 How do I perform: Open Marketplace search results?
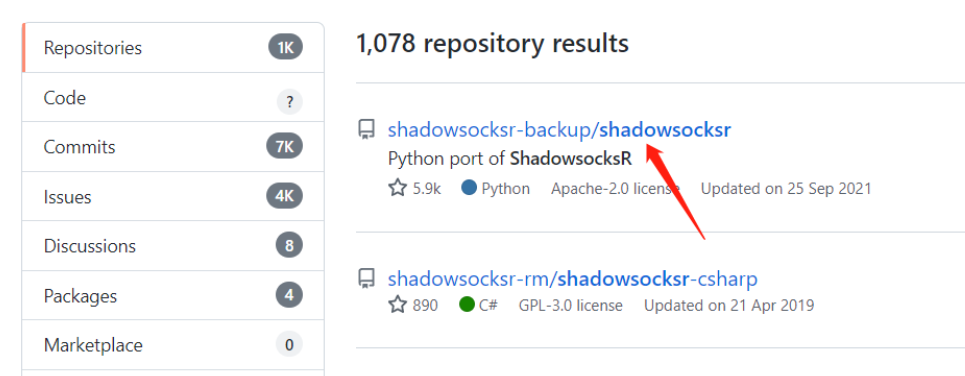(173, 345)
